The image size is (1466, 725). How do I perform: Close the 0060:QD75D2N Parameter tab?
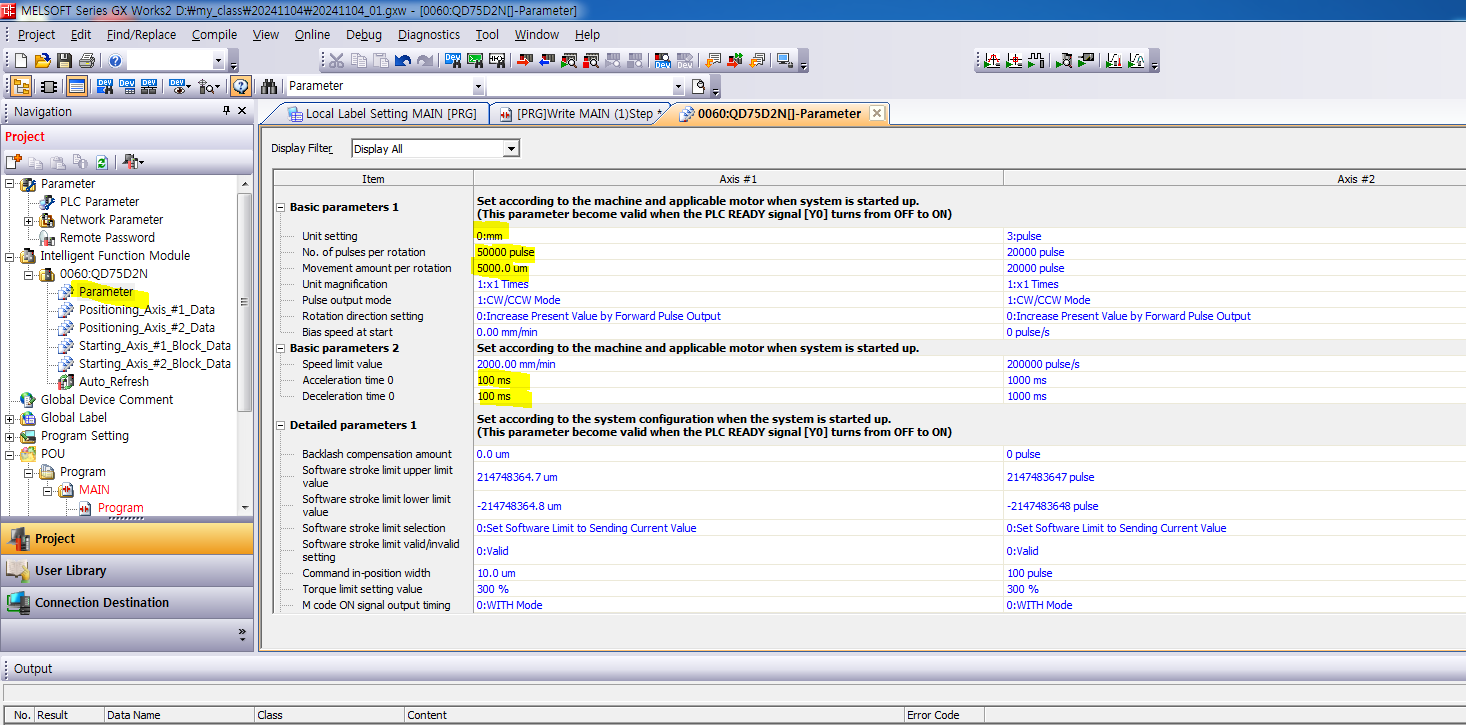(x=877, y=113)
